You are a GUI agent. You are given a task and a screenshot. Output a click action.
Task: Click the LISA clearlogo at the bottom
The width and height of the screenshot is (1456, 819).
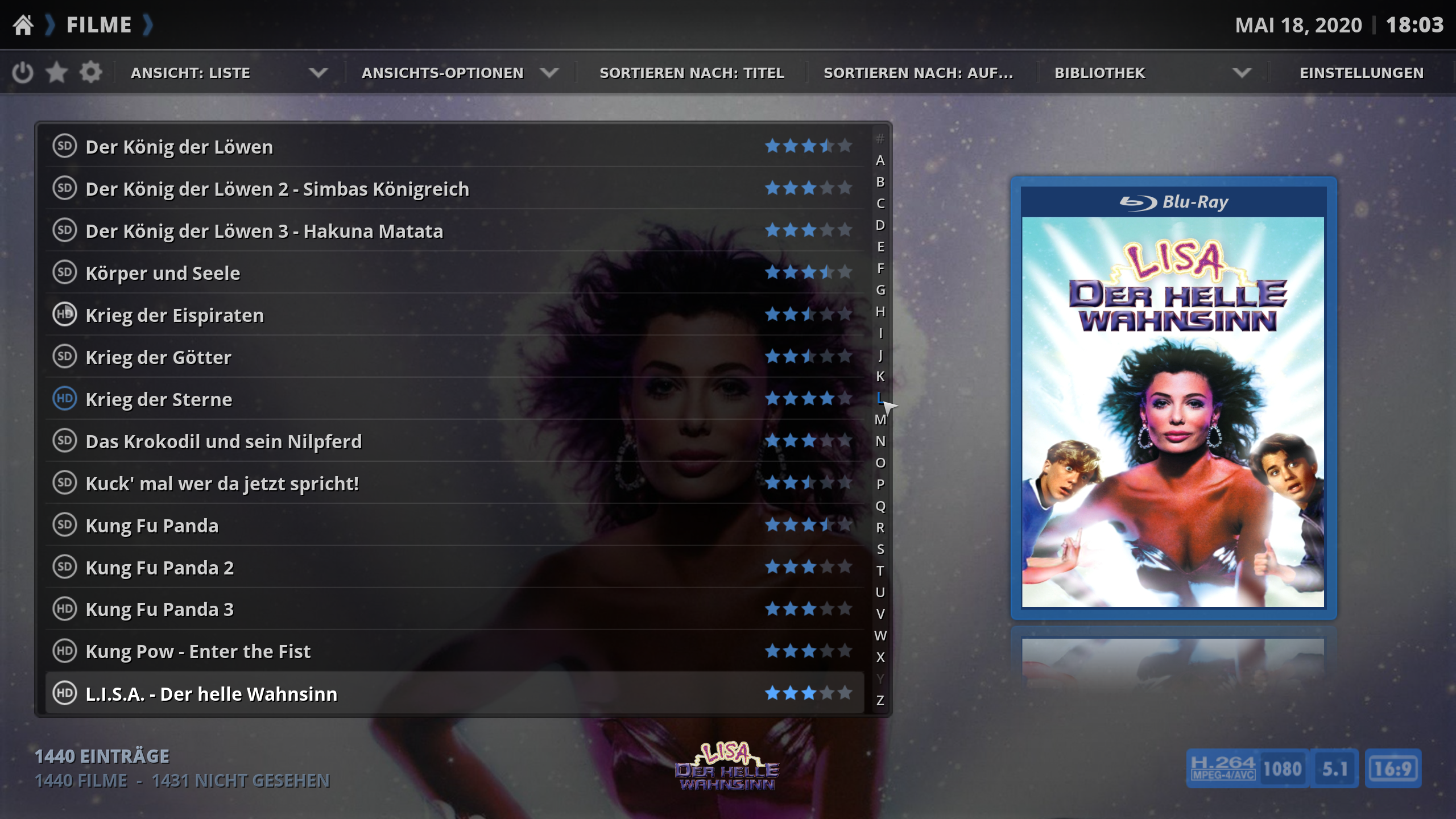(x=727, y=766)
